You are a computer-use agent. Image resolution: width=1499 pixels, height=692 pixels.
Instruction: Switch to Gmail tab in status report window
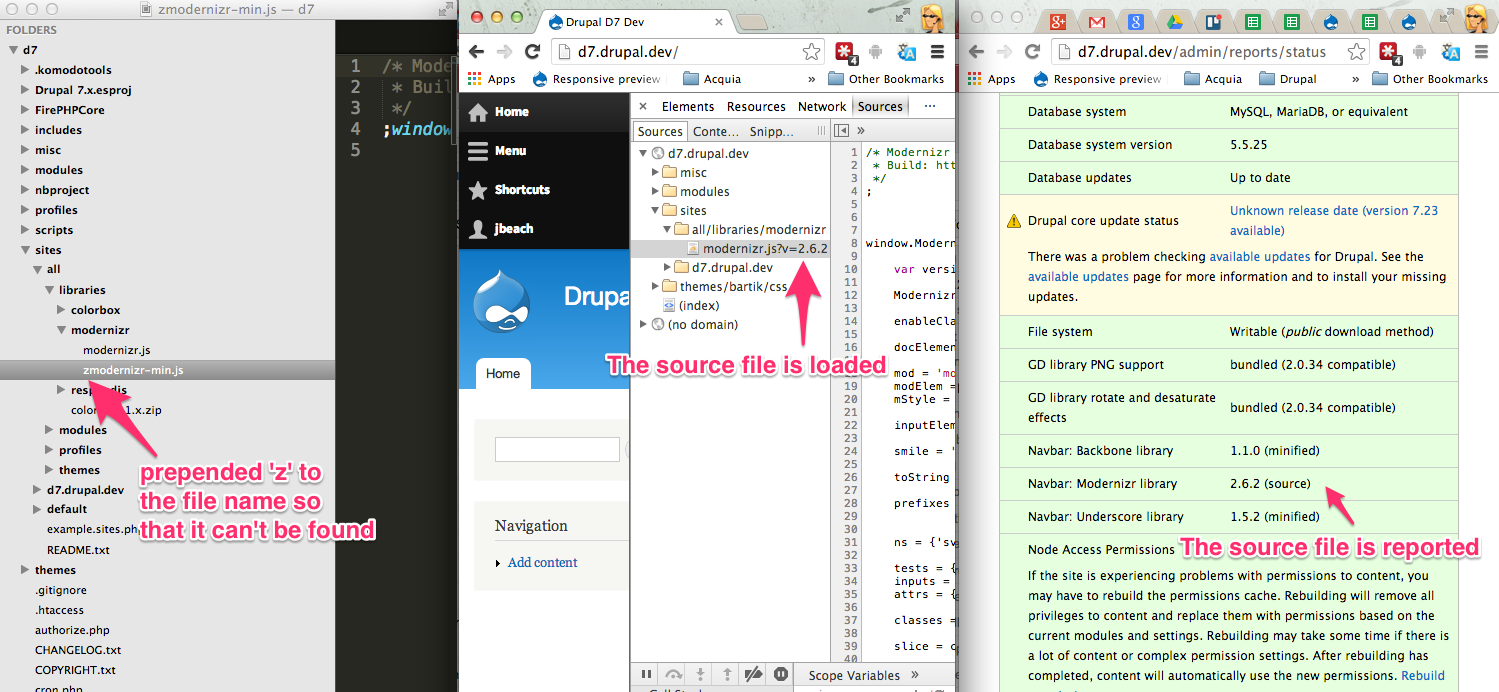(x=1097, y=22)
